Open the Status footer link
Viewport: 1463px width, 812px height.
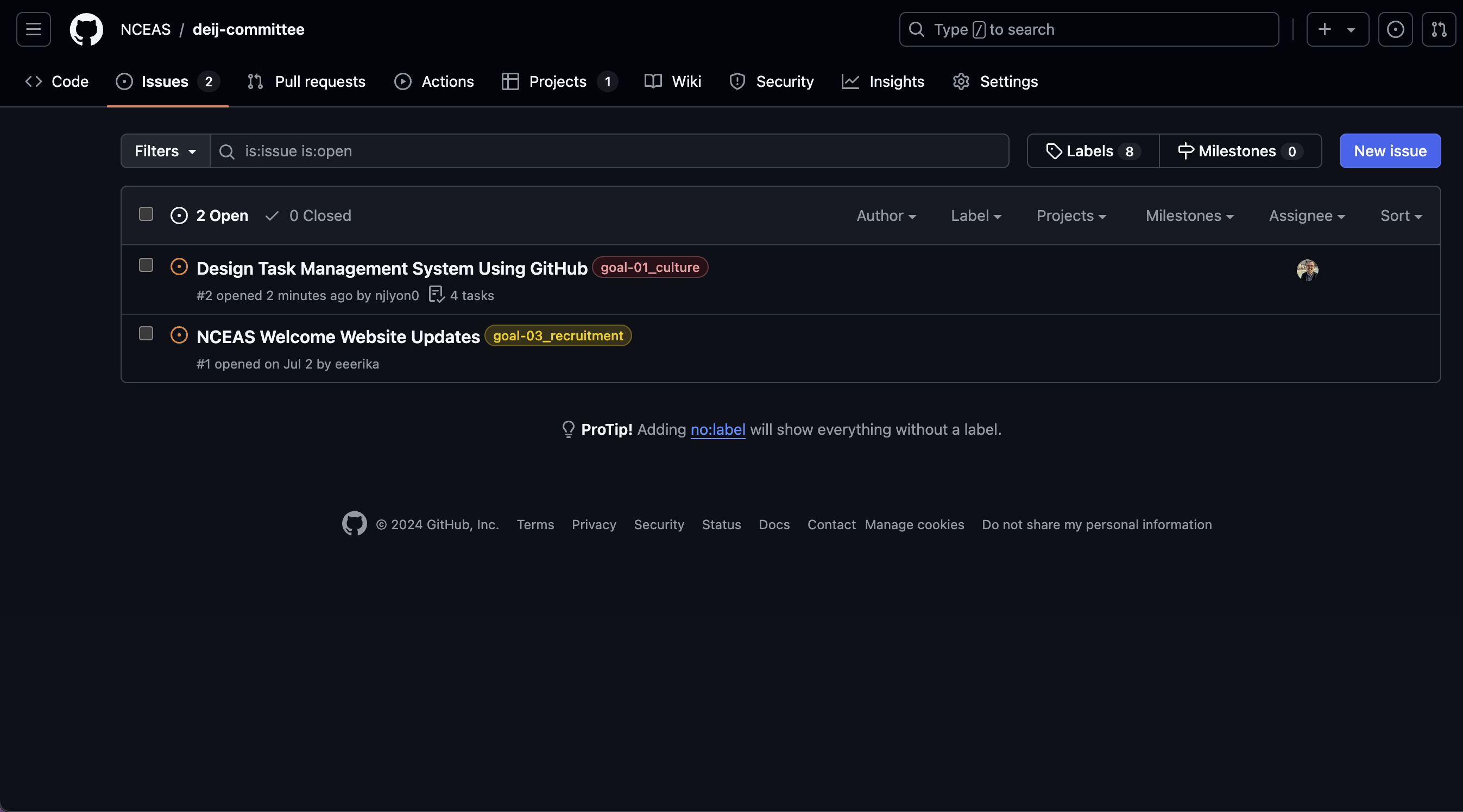click(721, 525)
